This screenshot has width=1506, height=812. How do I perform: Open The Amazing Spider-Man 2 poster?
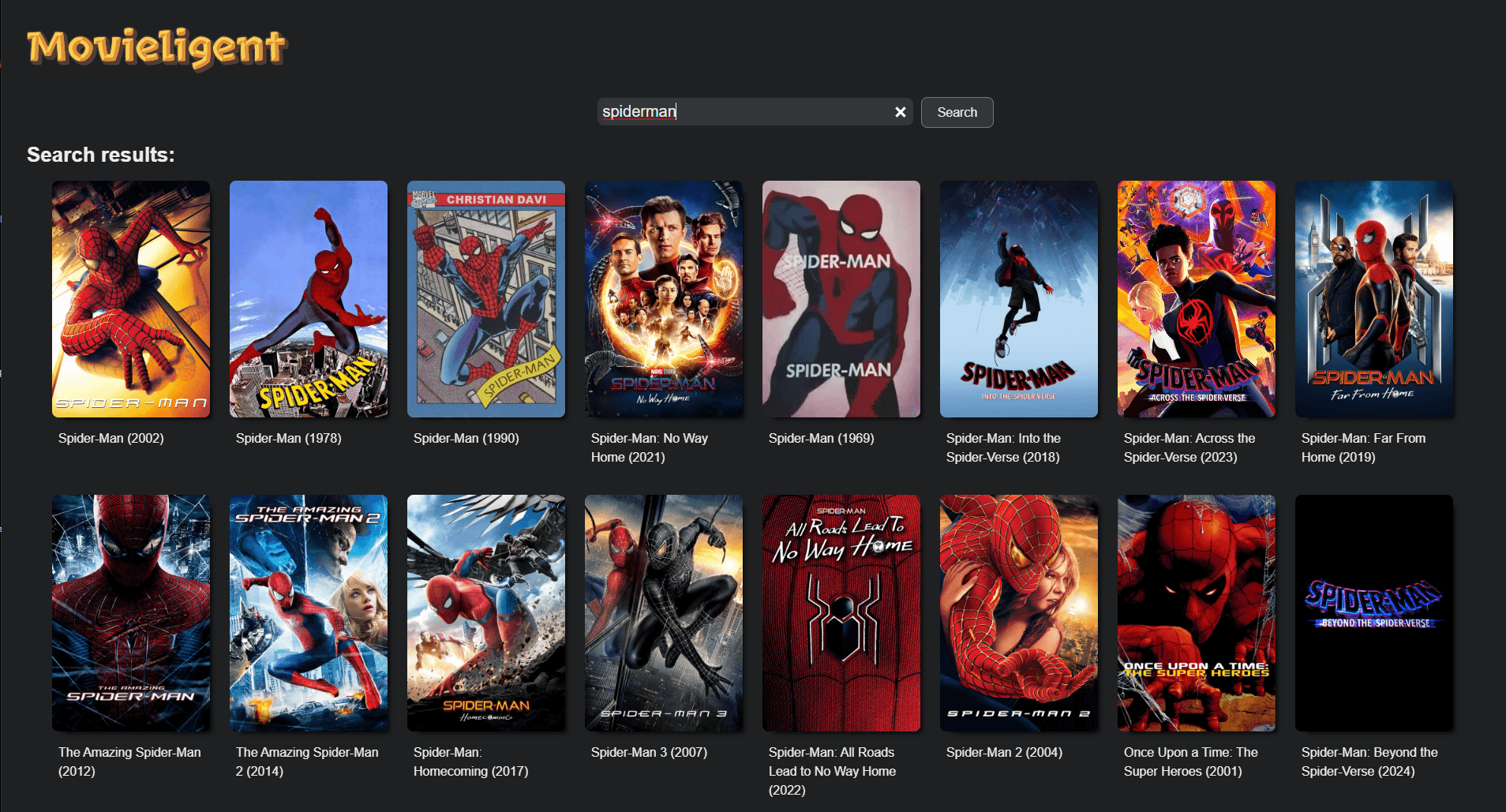coord(309,613)
